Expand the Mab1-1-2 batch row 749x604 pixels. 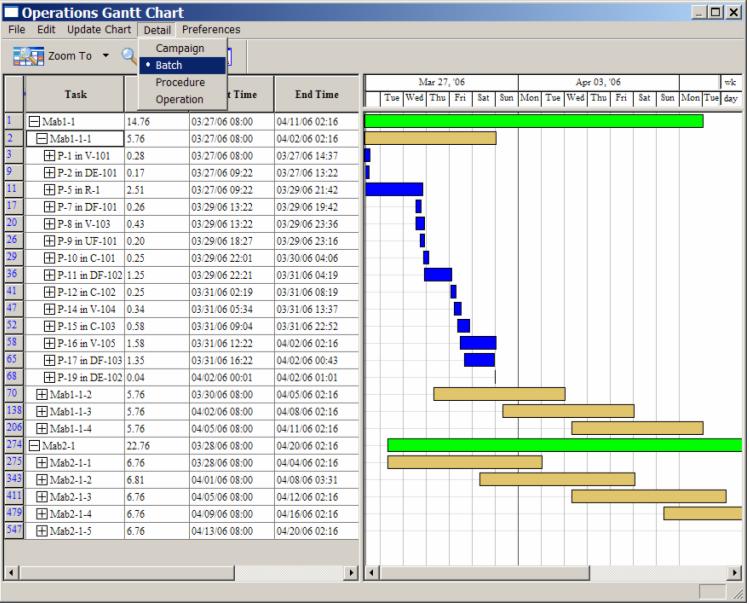(42, 394)
